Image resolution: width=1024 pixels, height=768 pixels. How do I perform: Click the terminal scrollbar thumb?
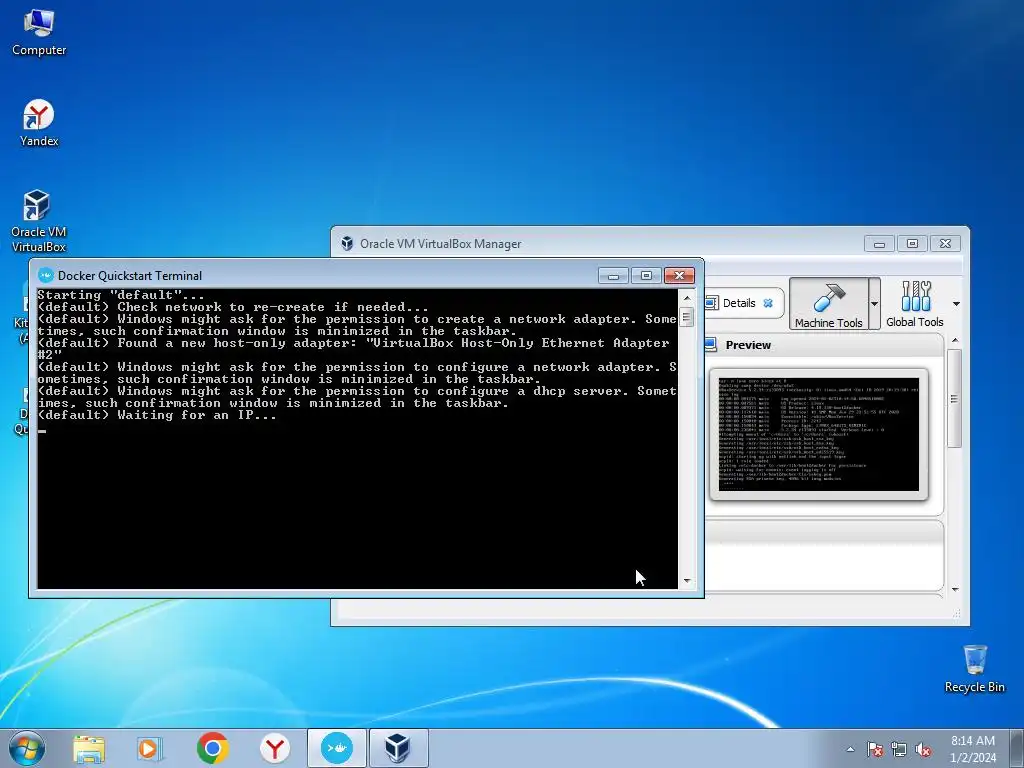(686, 317)
